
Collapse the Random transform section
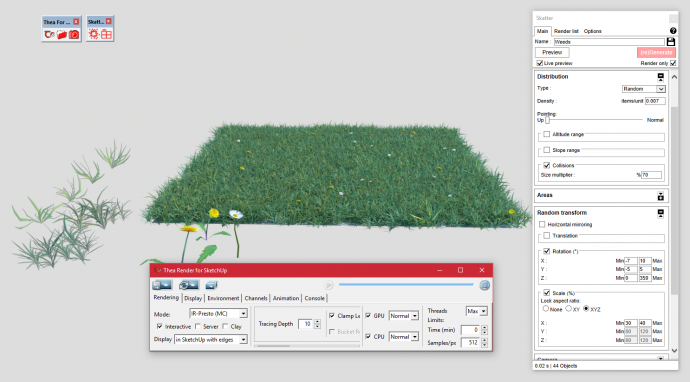click(x=661, y=213)
